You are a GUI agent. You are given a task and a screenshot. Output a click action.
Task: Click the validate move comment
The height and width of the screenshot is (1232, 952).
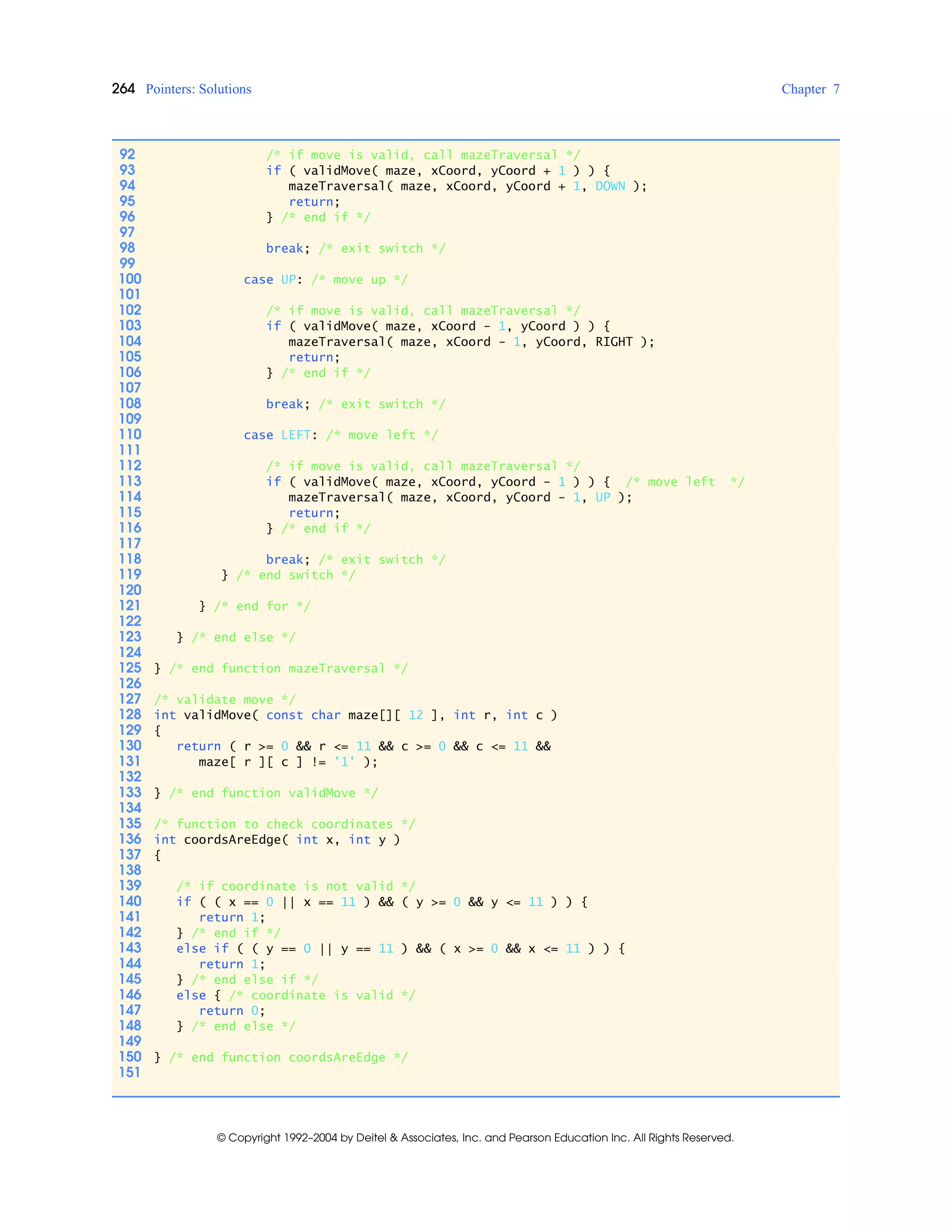pyautogui.click(x=225, y=700)
